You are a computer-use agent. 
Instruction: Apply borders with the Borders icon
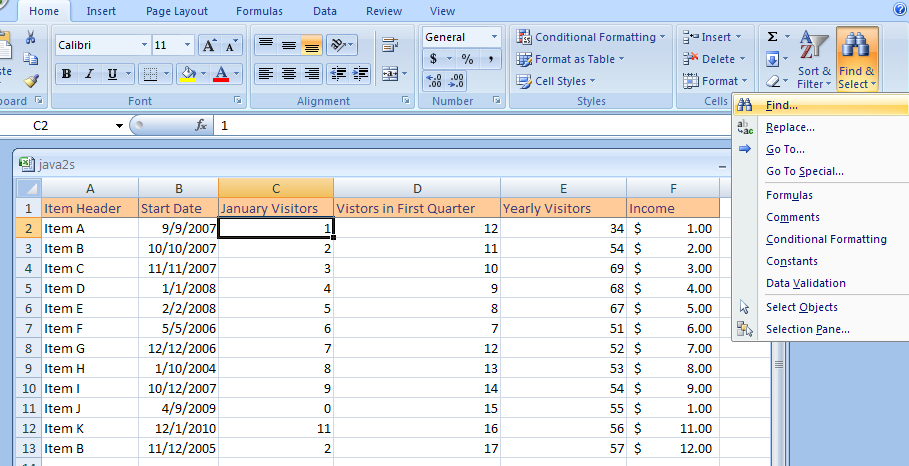coord(150,74)
